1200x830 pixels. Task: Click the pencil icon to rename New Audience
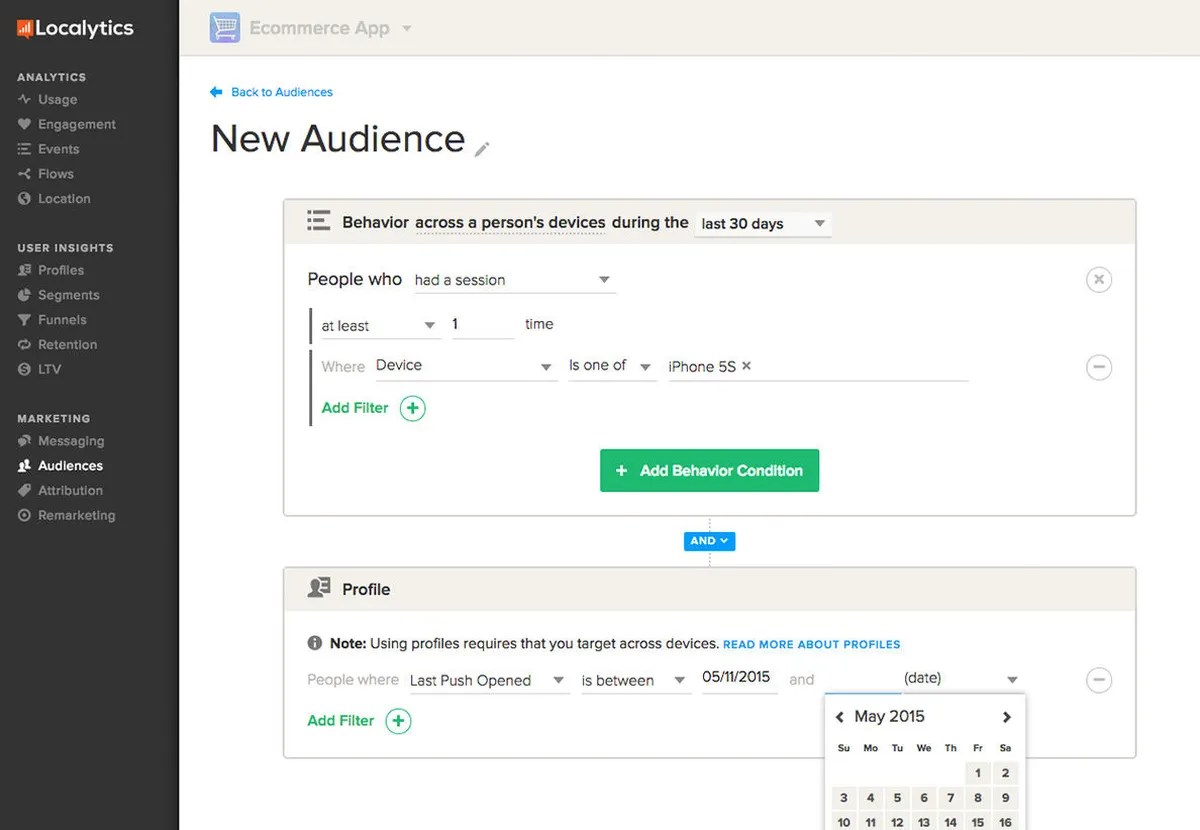coord(482,149)
